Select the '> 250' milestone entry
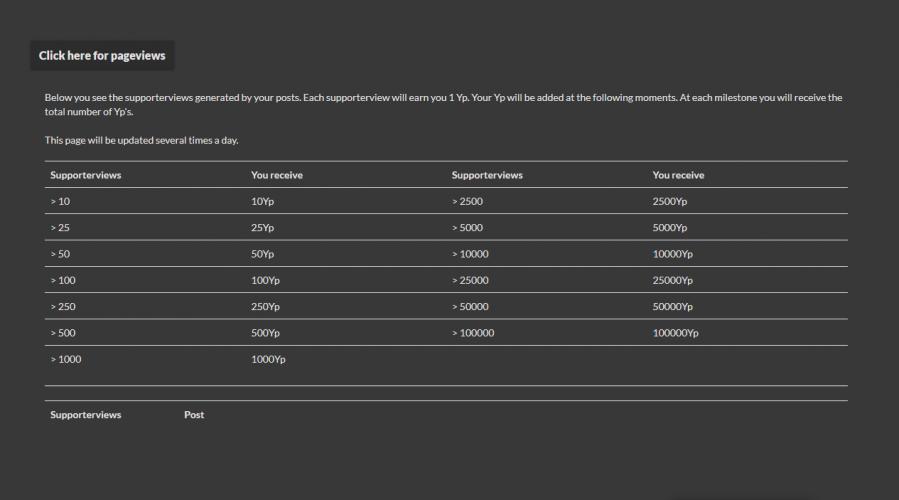Screen dimensions: 899x500 tap(63, 307)
